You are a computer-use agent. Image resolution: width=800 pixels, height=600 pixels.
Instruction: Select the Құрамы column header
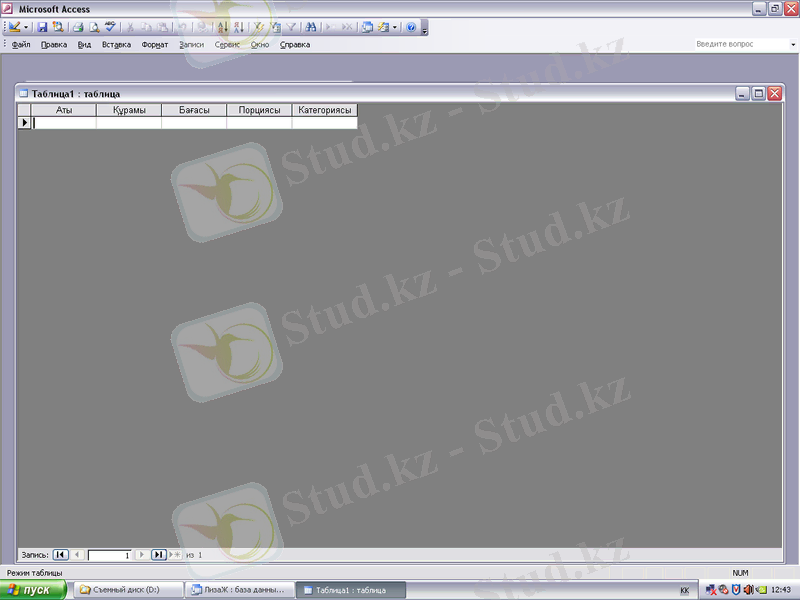129,110
